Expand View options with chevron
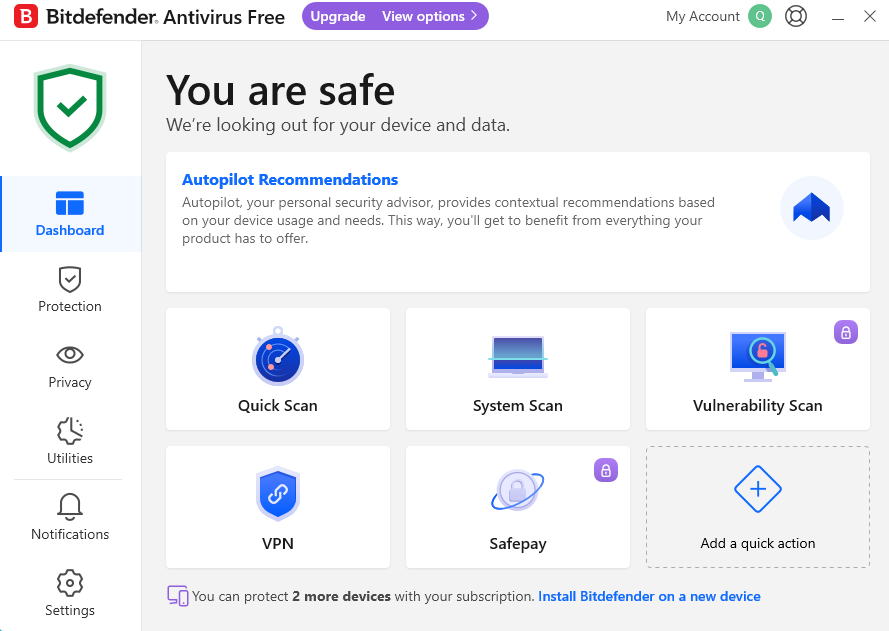The width and height of the screenshot is (889, 631). tap(430, 17)
